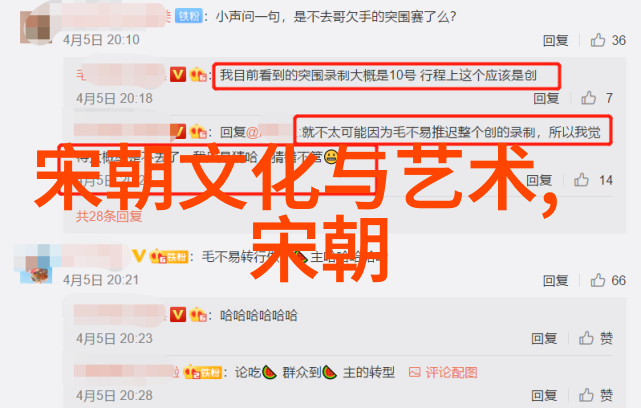Reply to the 20:10 comment
Screen dimensions: 641x408
pos(556,40)
